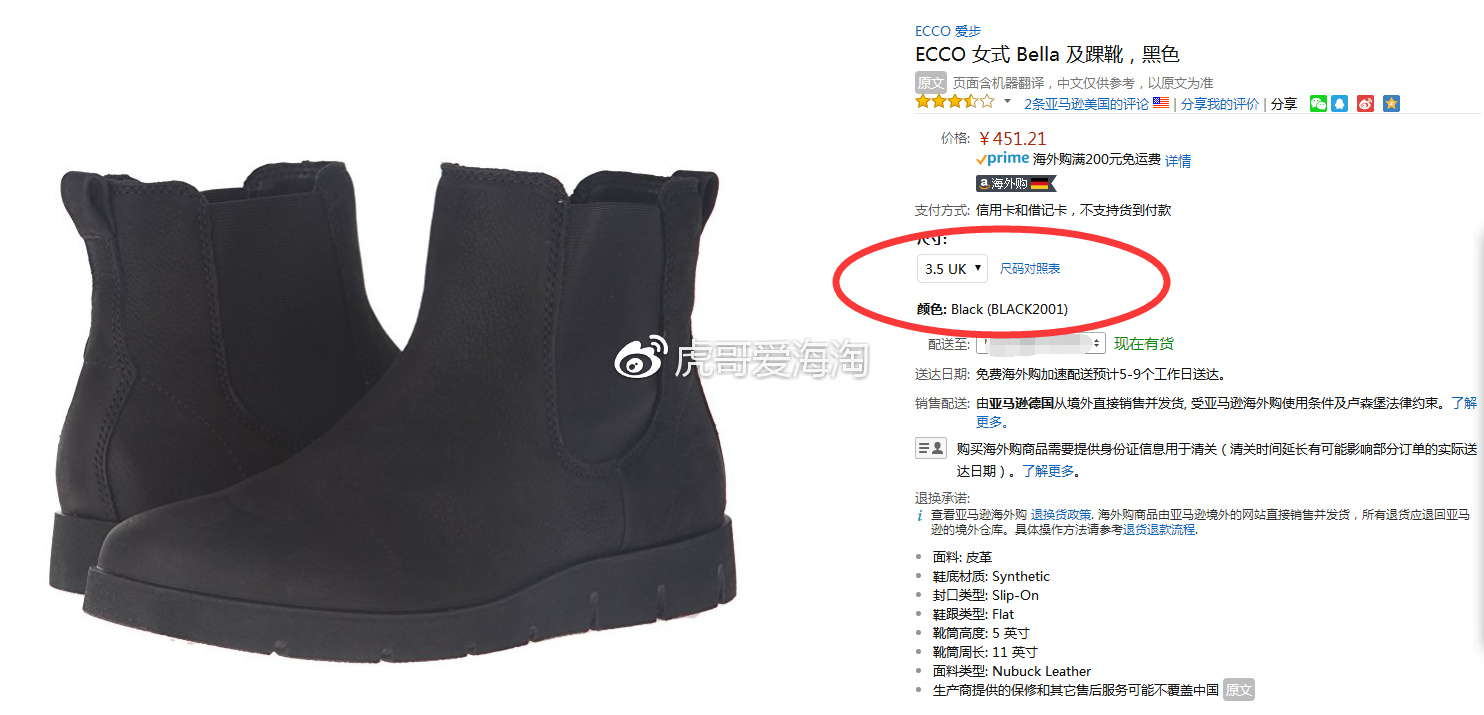The height and width of the screenshot is (715, 1484).
Task: Click the ID card info icon
Action: (x=931, y=448)
